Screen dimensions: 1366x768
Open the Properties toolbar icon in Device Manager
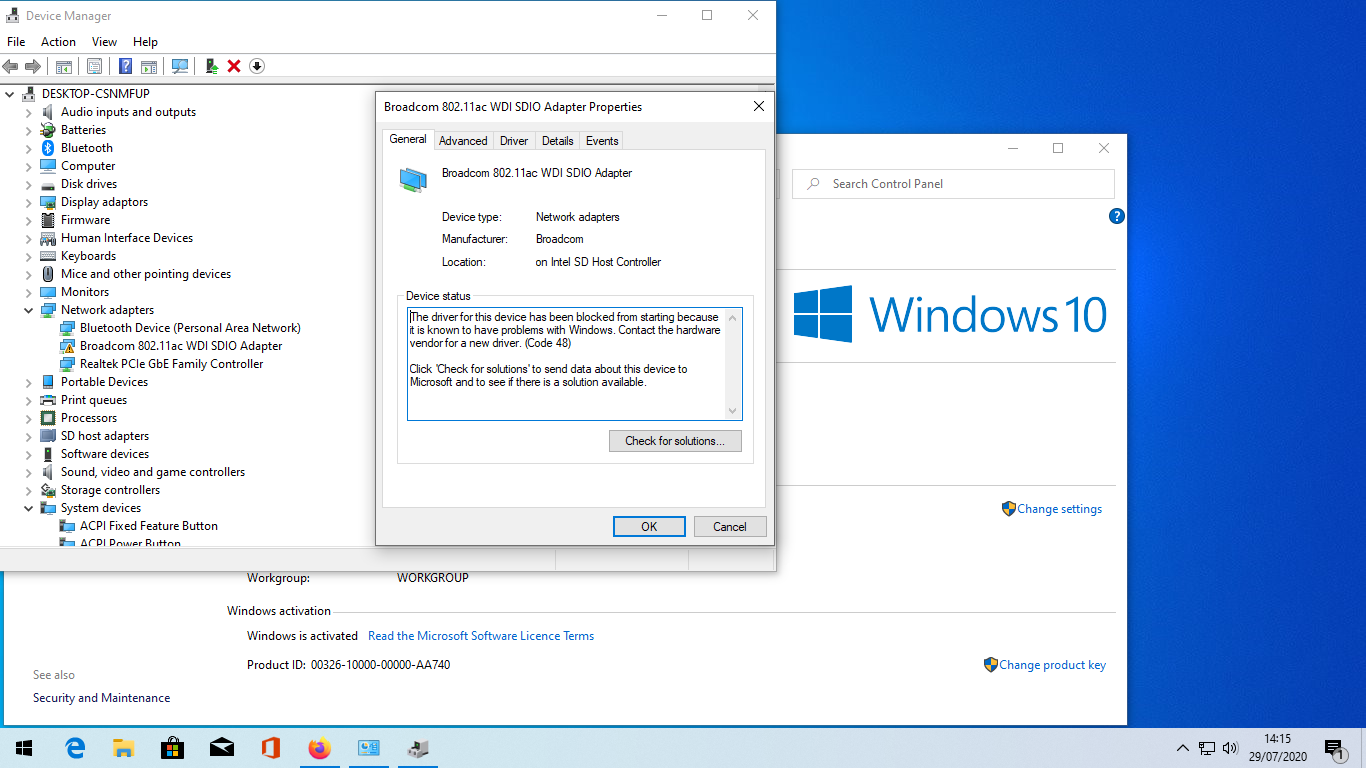pyautogui.click(x=94, y=66)
